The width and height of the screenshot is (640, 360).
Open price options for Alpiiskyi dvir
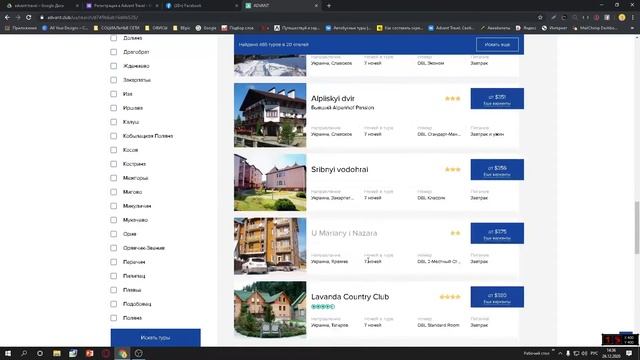pos(497,99)
